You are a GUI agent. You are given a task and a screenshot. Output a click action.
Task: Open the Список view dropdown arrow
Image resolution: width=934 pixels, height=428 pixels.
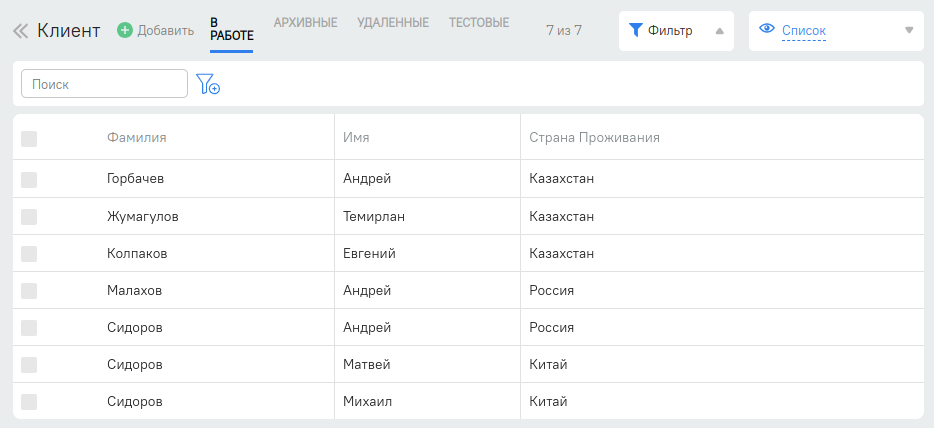click(909, 30)
